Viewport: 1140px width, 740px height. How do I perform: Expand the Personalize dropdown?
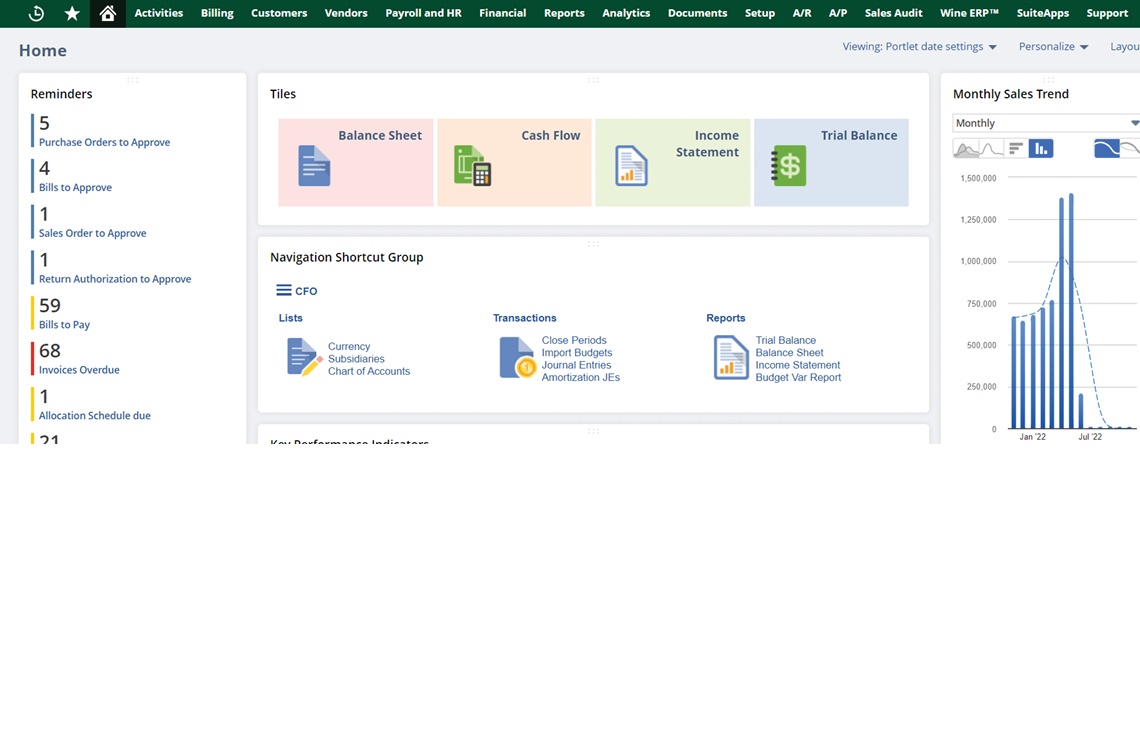[1053, 47]
